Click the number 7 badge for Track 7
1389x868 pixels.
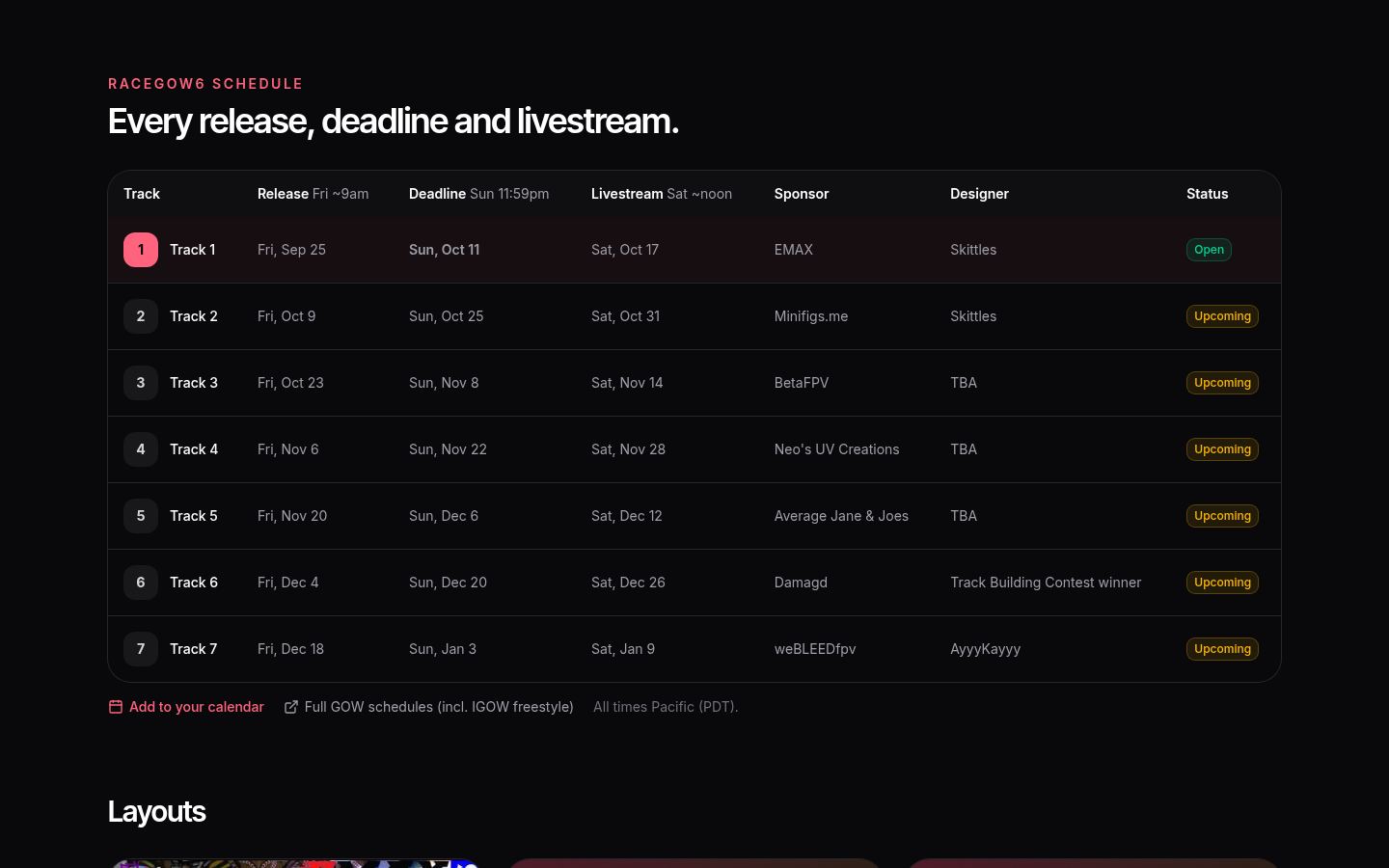point(141,649)
